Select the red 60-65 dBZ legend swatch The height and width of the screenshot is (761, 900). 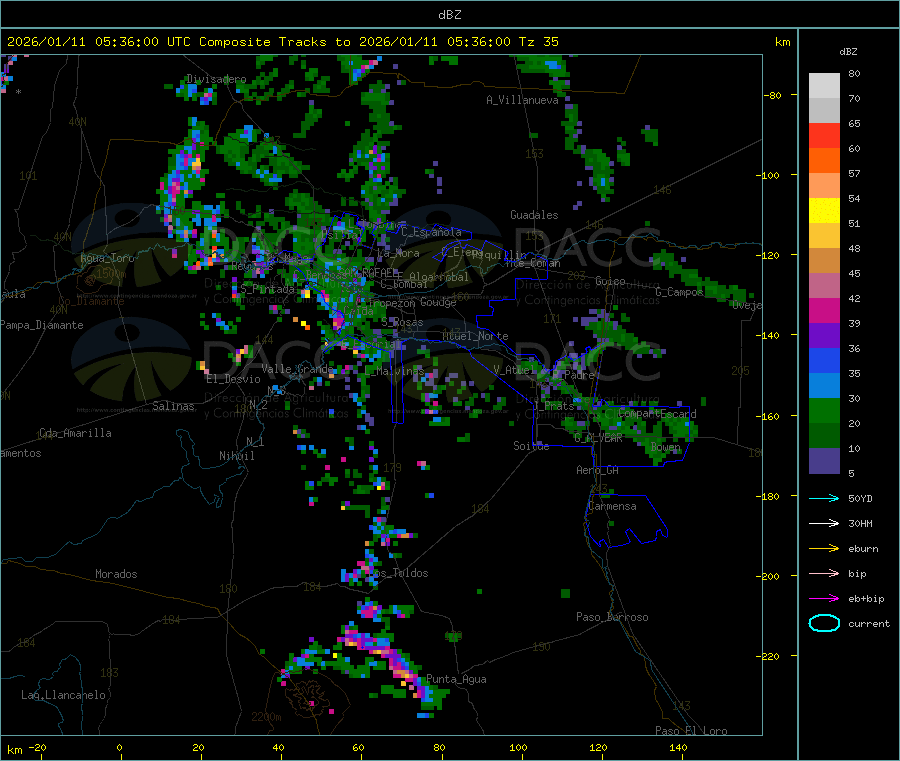click(x=824, y=135)
